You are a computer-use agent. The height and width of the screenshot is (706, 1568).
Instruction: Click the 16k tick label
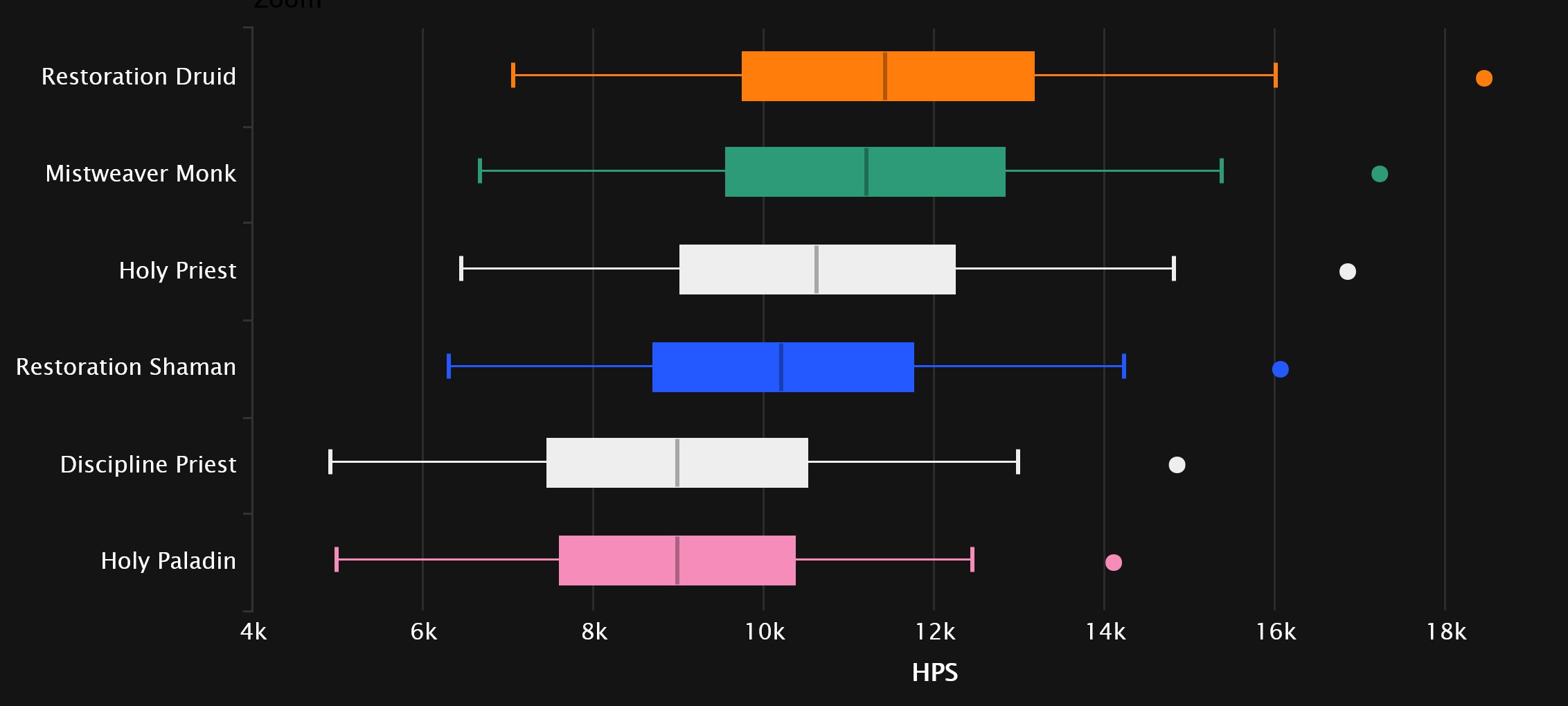pyautogui.click(x=1275, y=632)
